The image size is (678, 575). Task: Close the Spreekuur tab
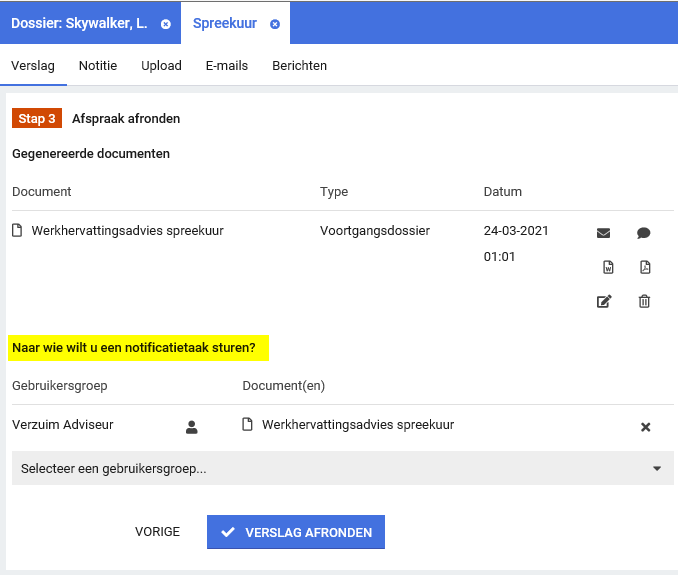pyautogui.click(x=275, y=23)
